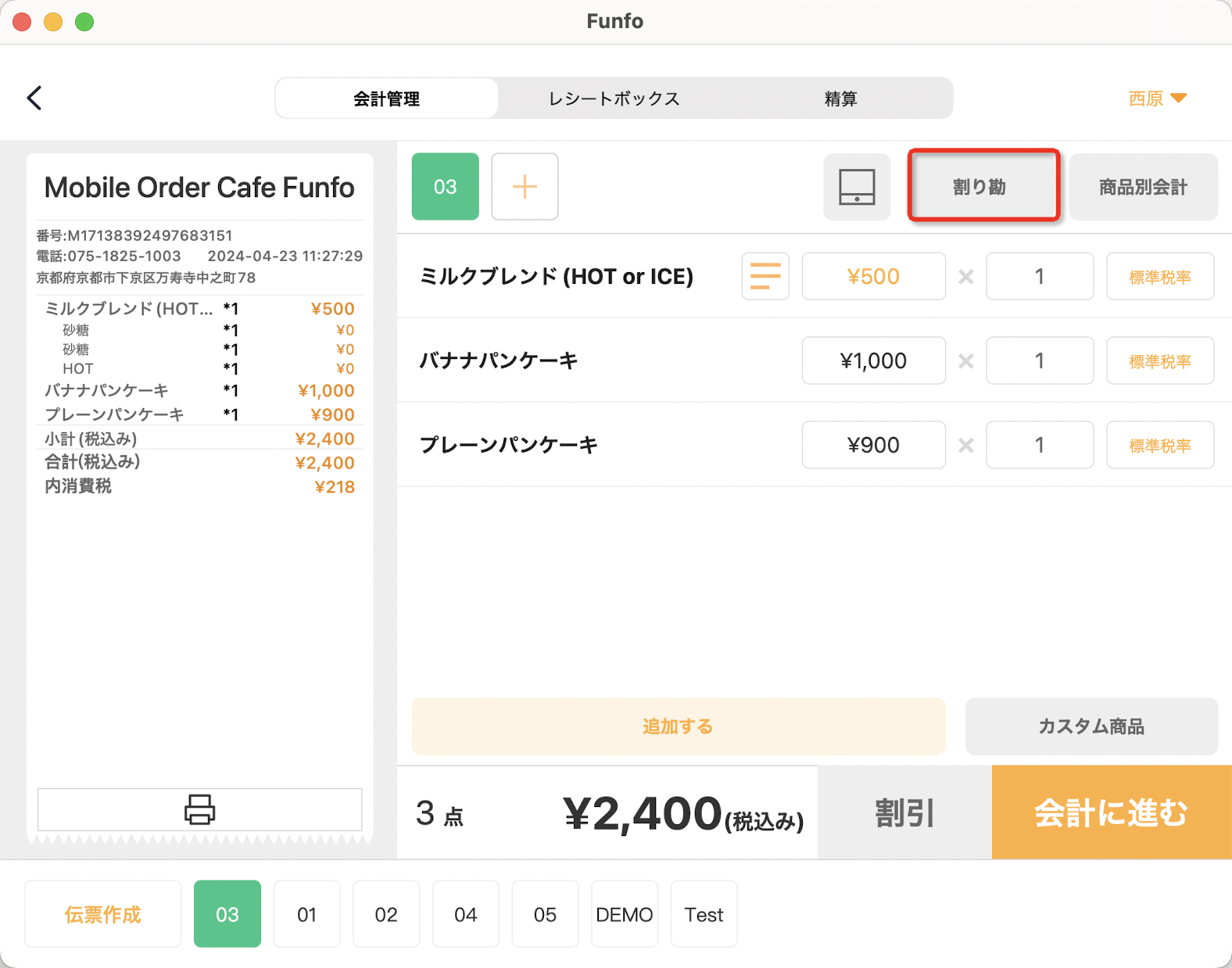Image resolution: width=1232 pixels, height=968 pixels.
Task: Click the receipt phone number 075-1825-1003
Action: click(x=124, y=256)
